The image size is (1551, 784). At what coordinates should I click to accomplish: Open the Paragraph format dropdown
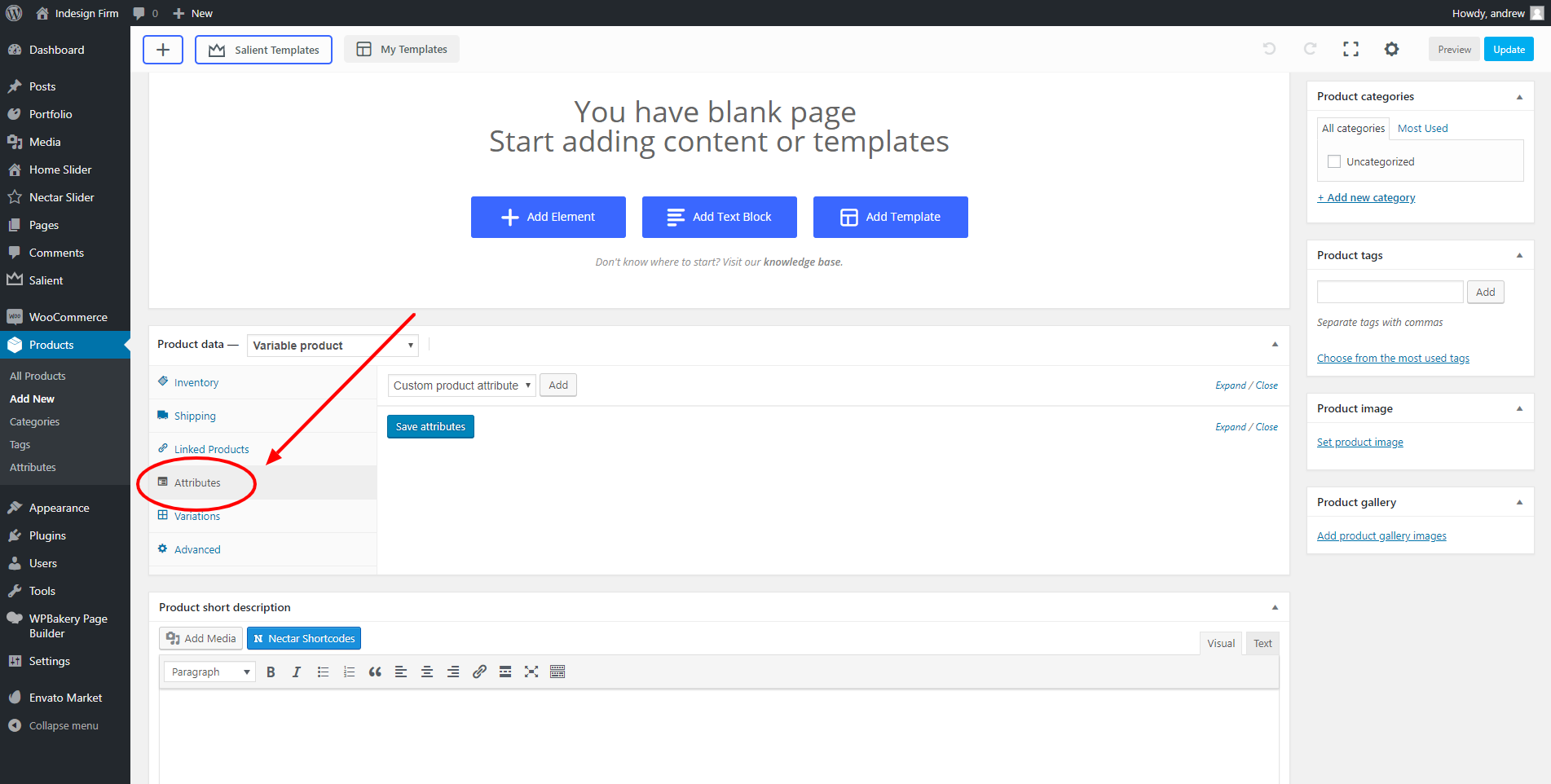[209, 672]
